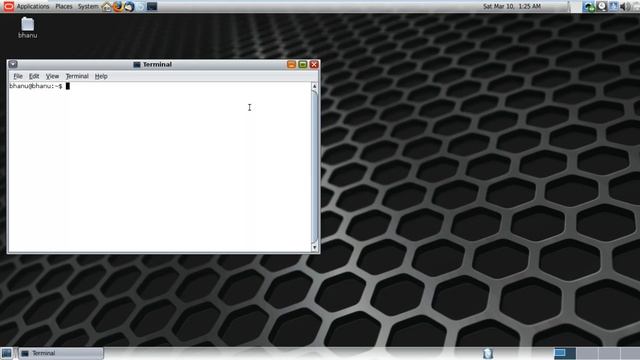Image resolution: width=640 pixels, height=360 pixels.
Task: Launch Terminal from the top panel icon
Action: tap(152, 7)
